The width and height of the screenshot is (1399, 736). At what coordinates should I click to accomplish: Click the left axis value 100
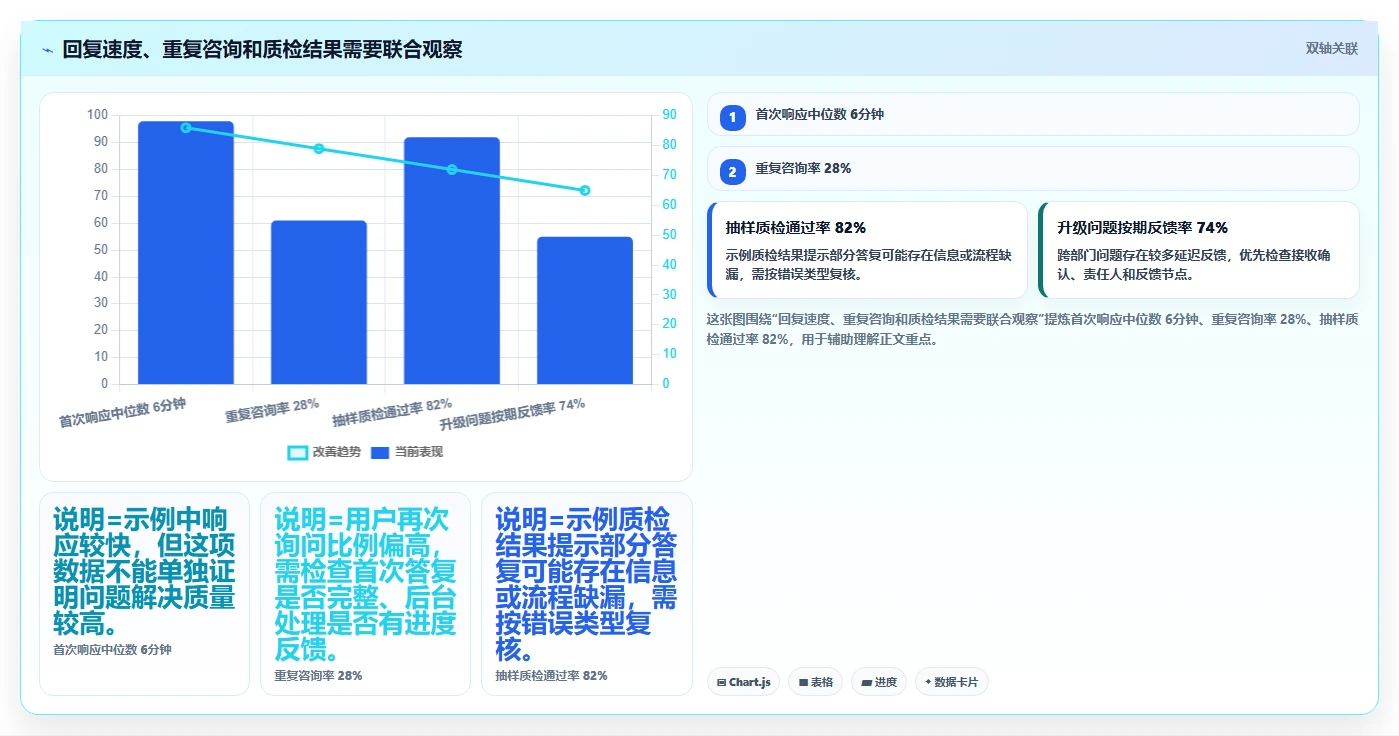[x=97, y=115]
